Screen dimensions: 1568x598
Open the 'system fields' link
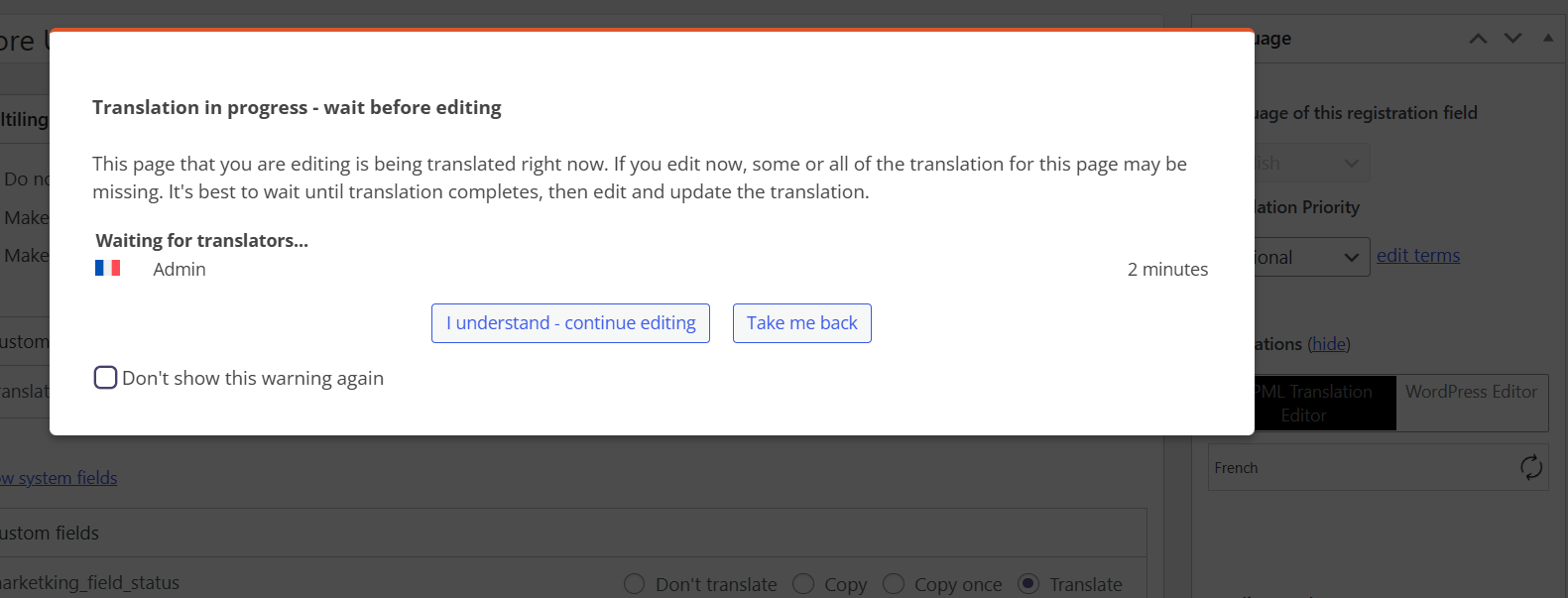tap(59, 478)
